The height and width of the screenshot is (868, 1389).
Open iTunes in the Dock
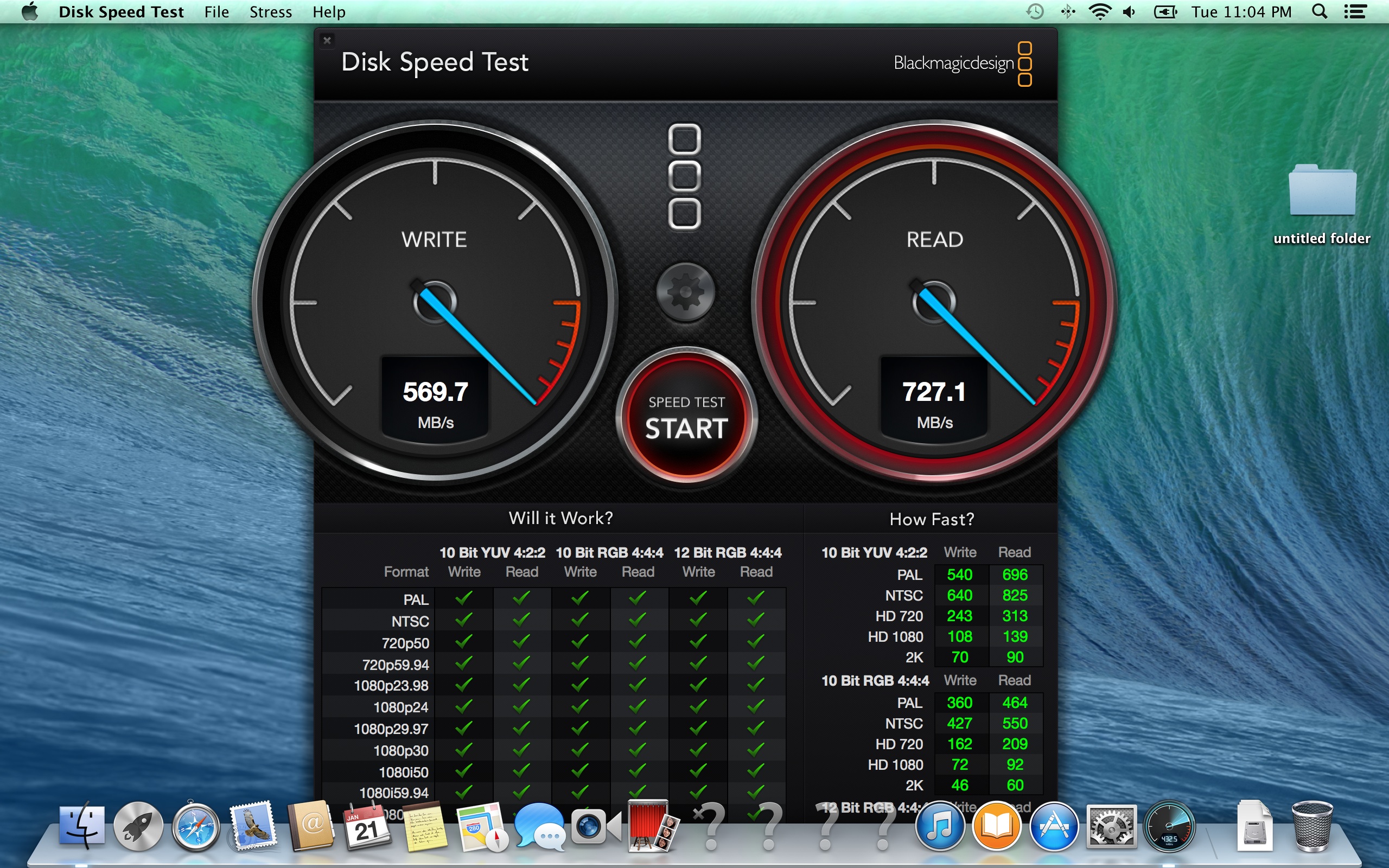point(940,827)
